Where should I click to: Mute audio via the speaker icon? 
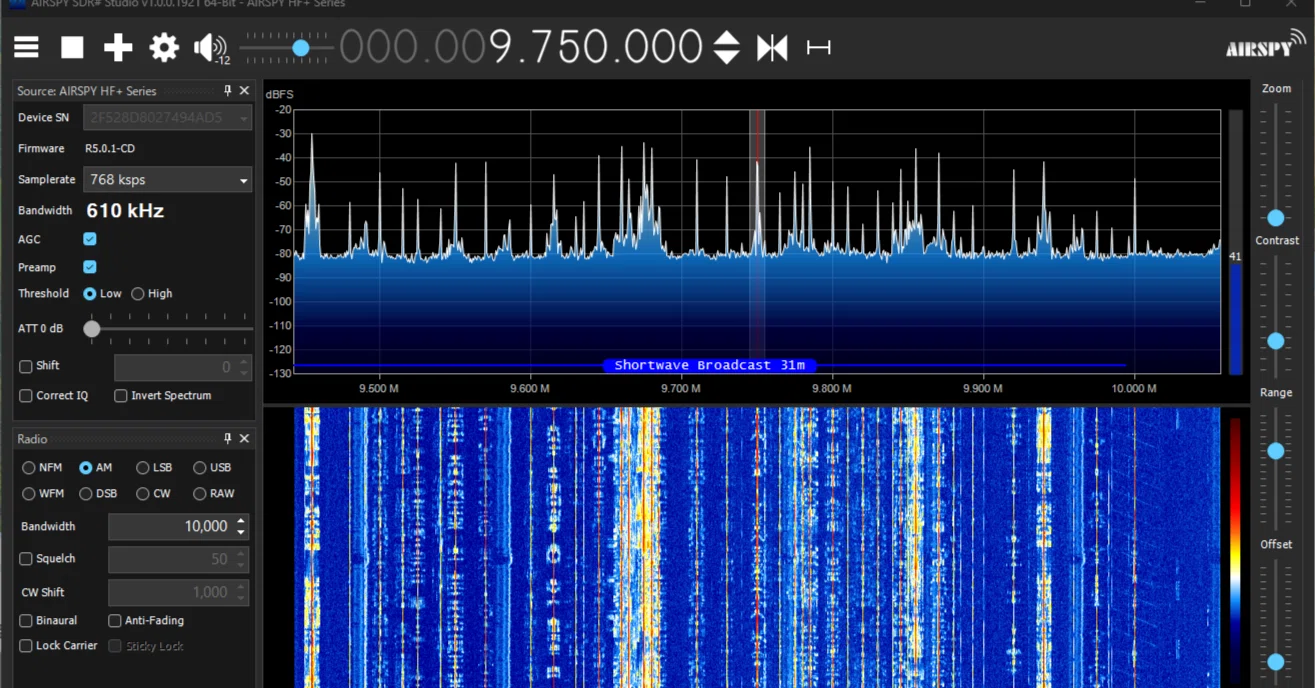click(211, 48)
